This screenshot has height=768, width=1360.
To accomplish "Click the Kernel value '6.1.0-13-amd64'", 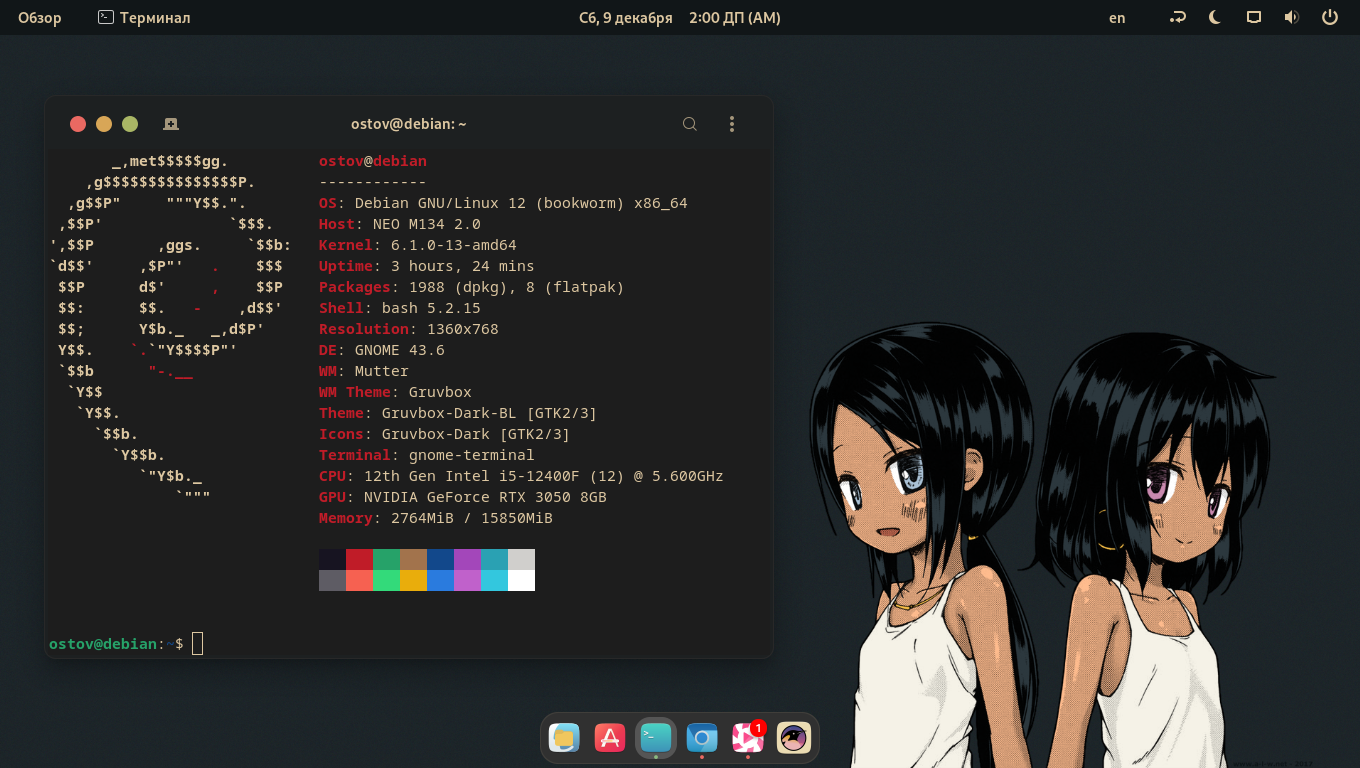I will [x=454, y=245].
